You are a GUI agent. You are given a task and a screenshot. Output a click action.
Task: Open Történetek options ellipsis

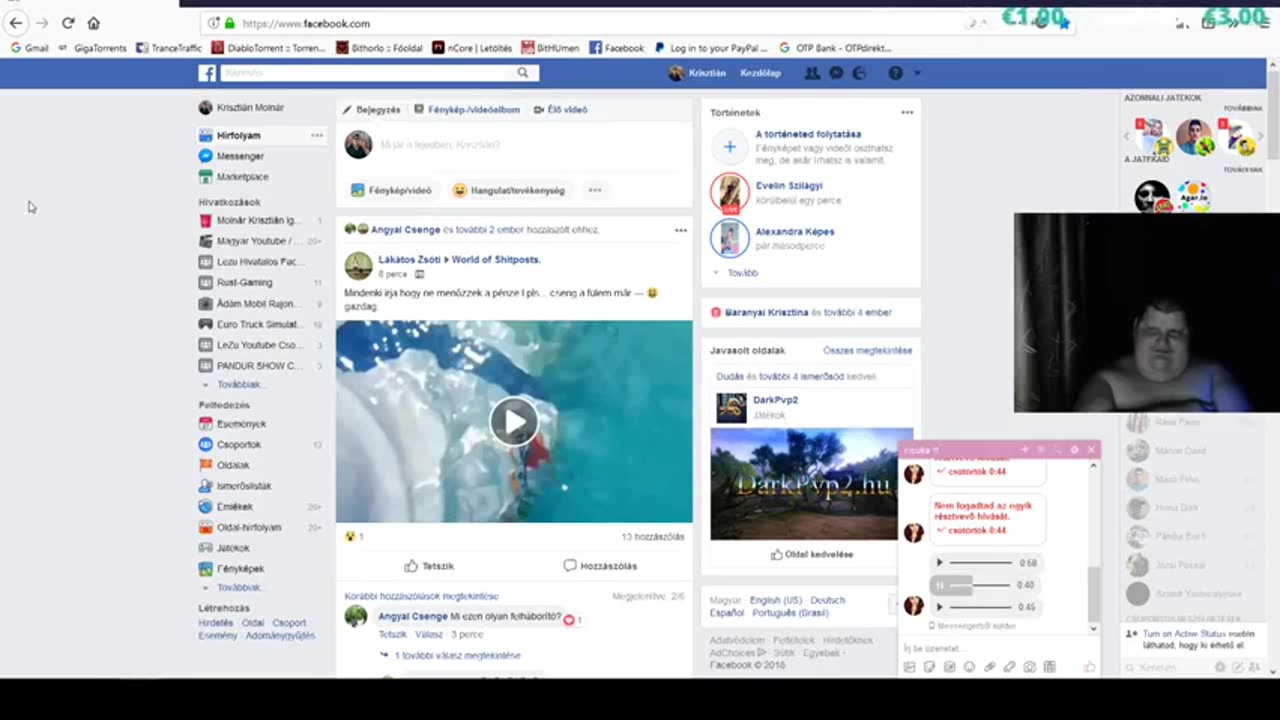click(x=907, y=113)
